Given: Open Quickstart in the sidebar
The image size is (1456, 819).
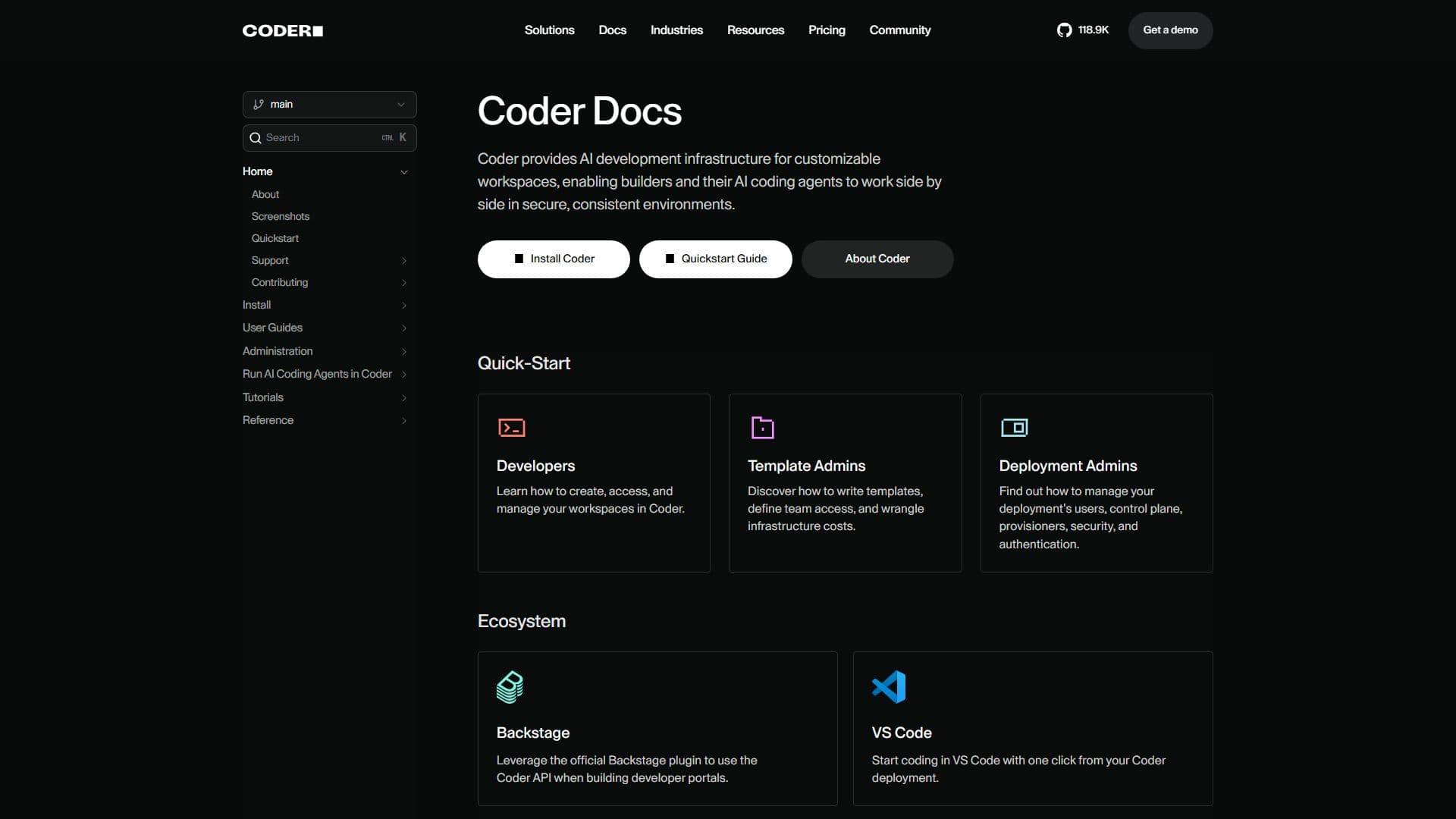Looking at the screenshot, I should [x=275, y=239].
